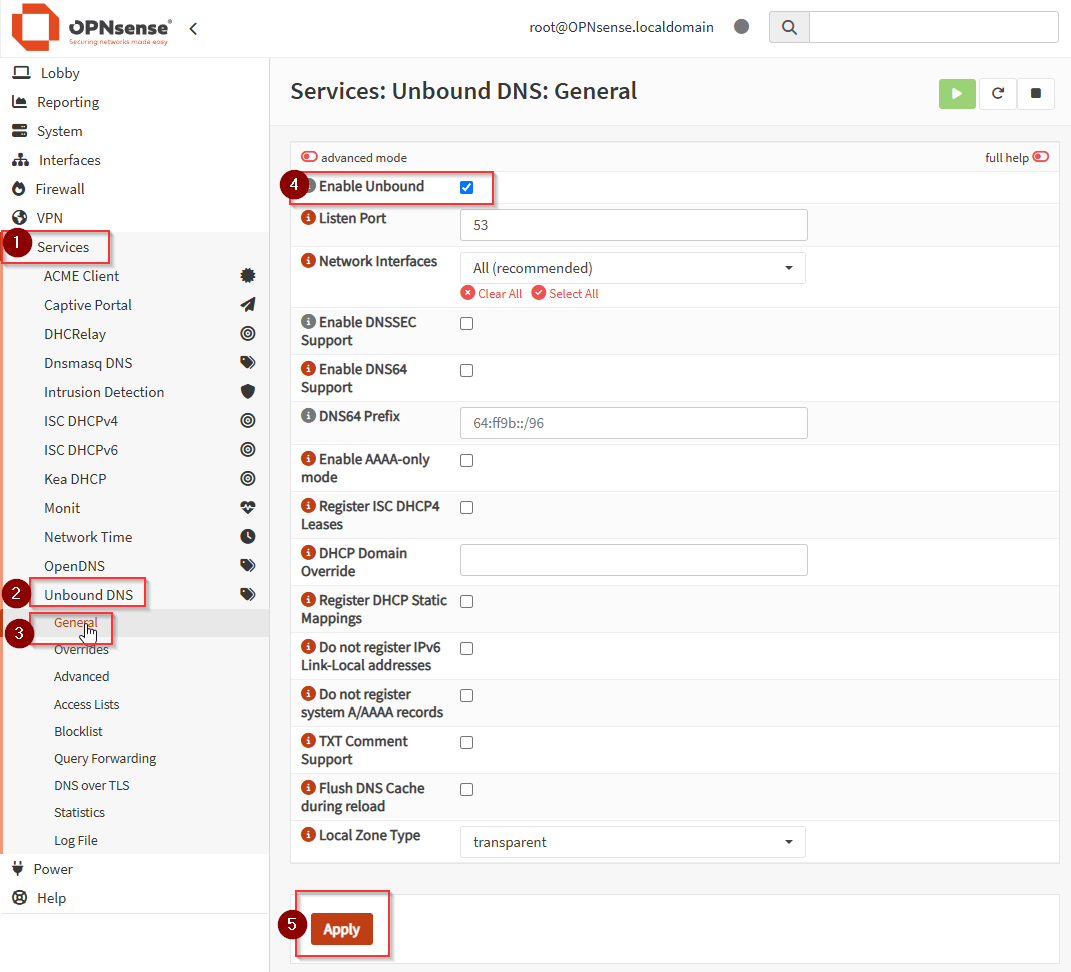Restart the Unbound service via reload icon
This screenshot has height=972, width=1071.
[997, 94]
